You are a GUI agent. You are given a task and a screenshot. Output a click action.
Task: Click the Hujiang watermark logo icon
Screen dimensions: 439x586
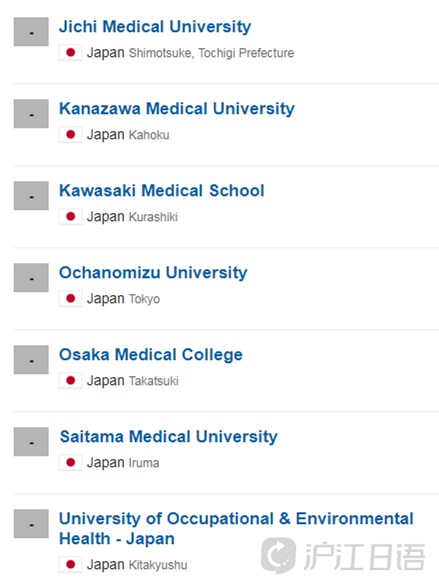point(279,555)
